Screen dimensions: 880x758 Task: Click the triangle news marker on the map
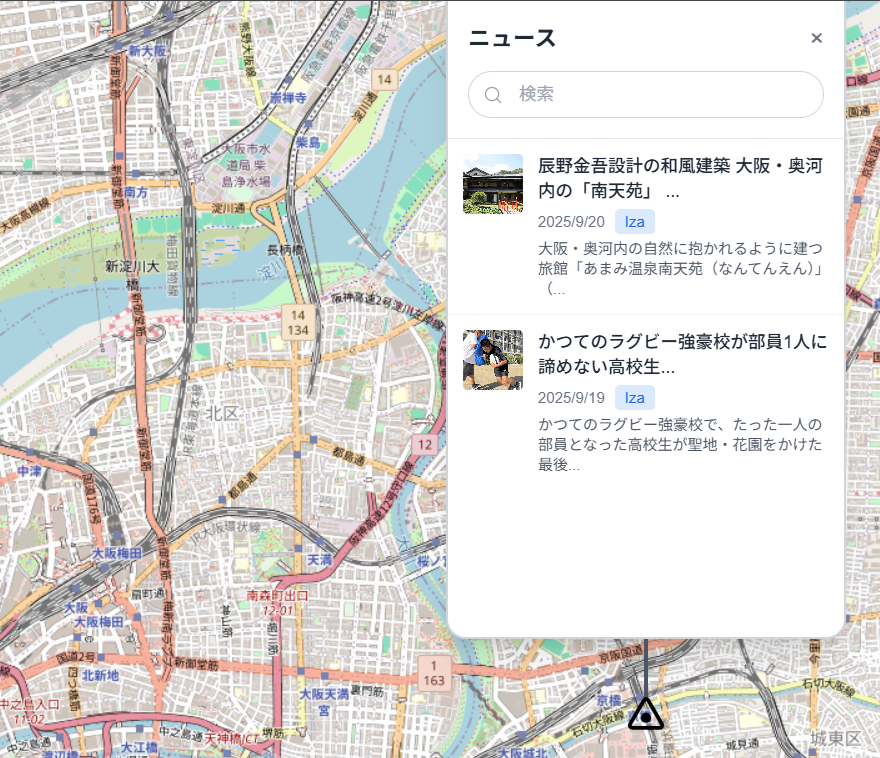[646, 715]
